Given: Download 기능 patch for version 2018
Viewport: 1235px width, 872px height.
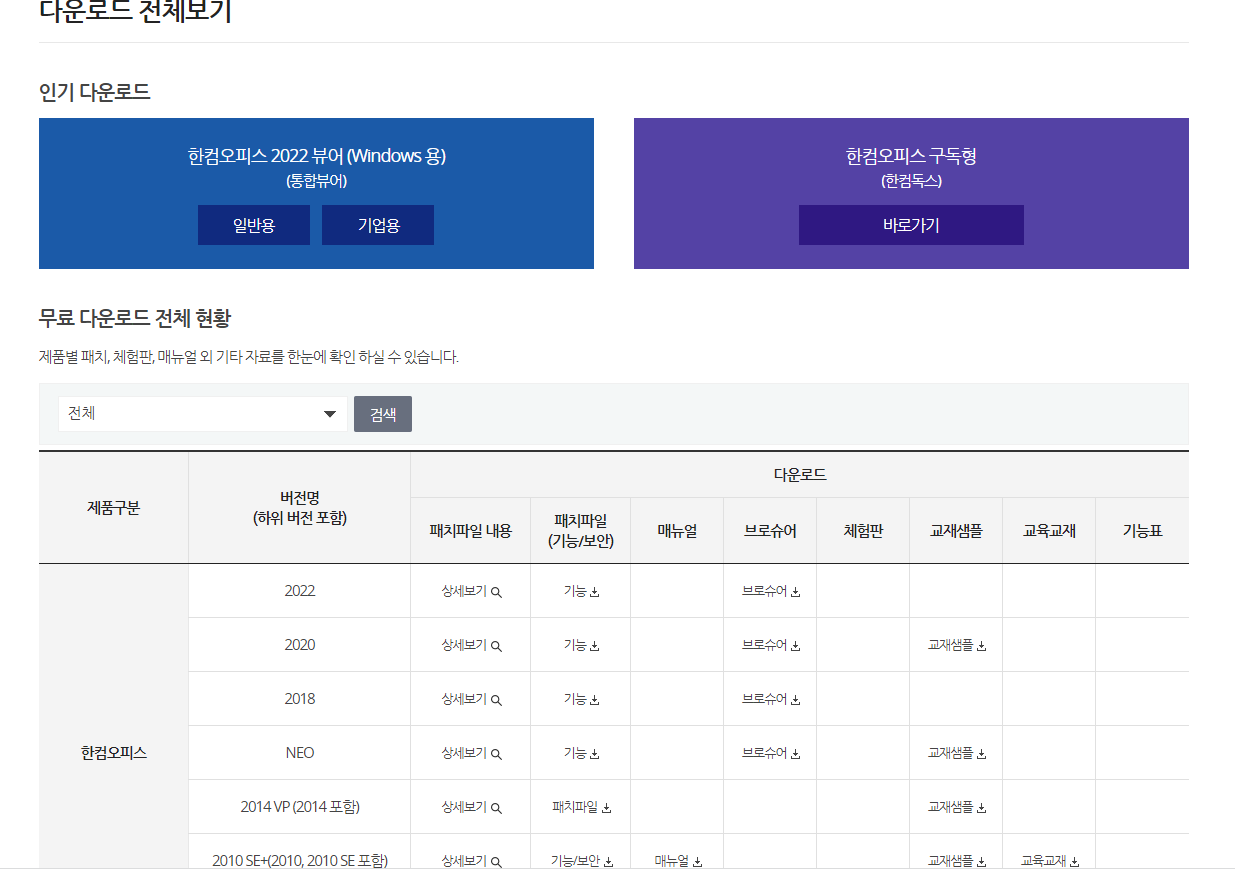Looking at the screenshot, I should pyautogui.click(x=581, y=699).
